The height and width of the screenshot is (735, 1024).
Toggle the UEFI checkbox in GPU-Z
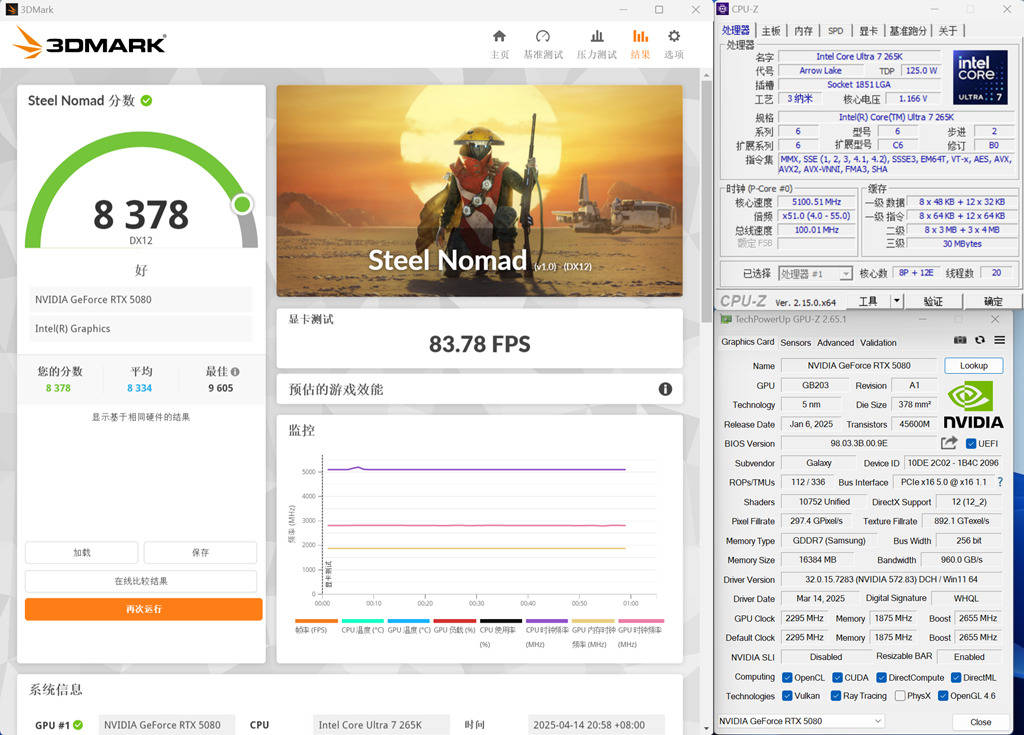pyautogui.click(x=971, y=444)
